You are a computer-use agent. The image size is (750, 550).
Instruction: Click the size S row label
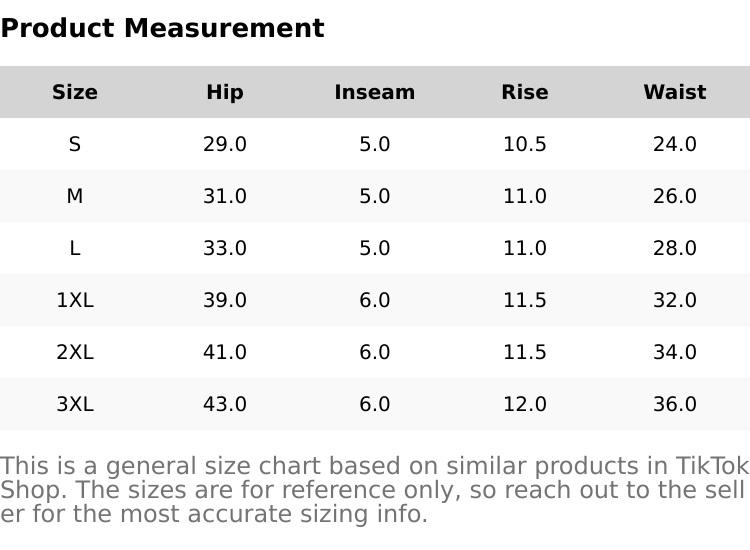tap(75, 144)
